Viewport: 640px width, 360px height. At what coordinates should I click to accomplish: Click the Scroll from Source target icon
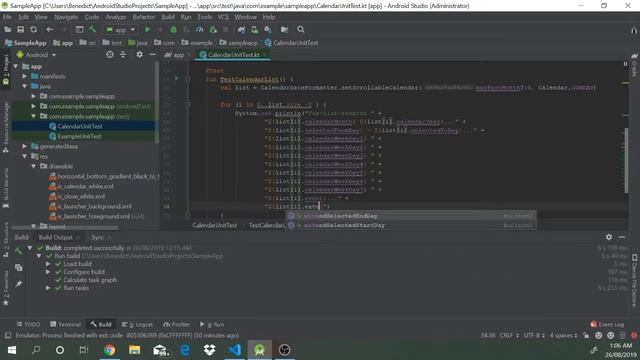coord(110,54)
